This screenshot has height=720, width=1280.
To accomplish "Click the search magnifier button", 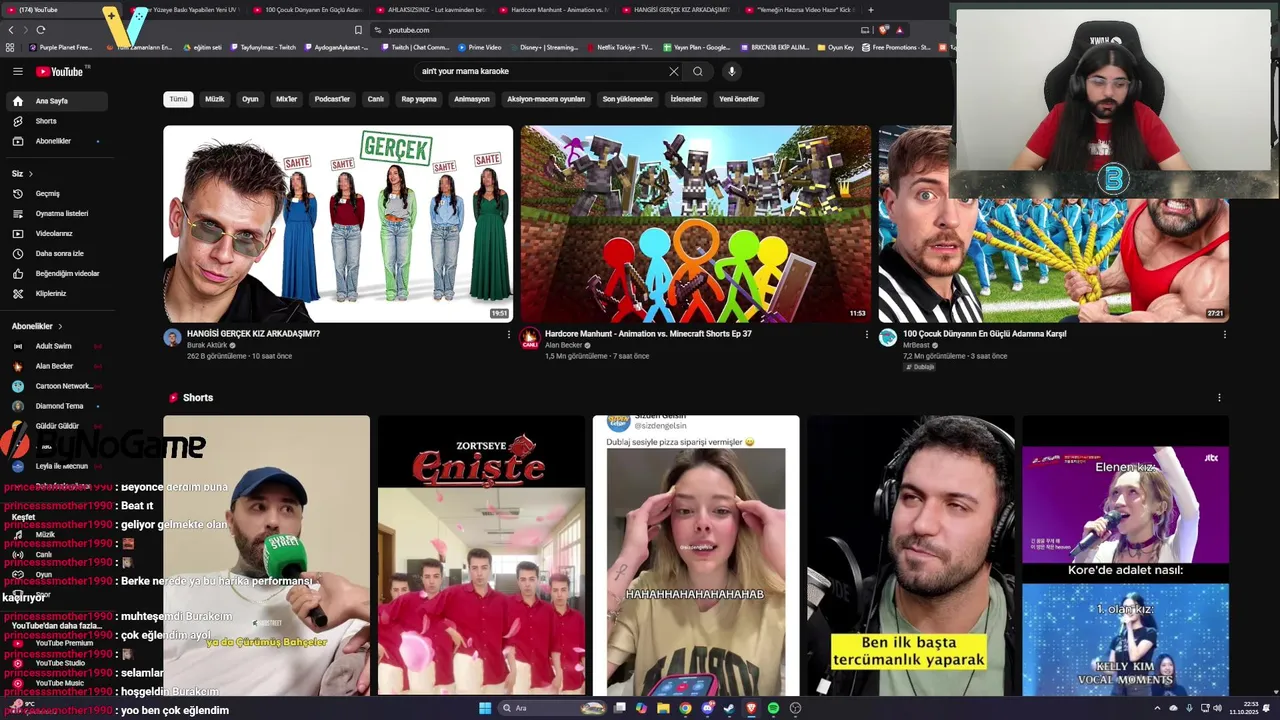I will pos(698,71).
